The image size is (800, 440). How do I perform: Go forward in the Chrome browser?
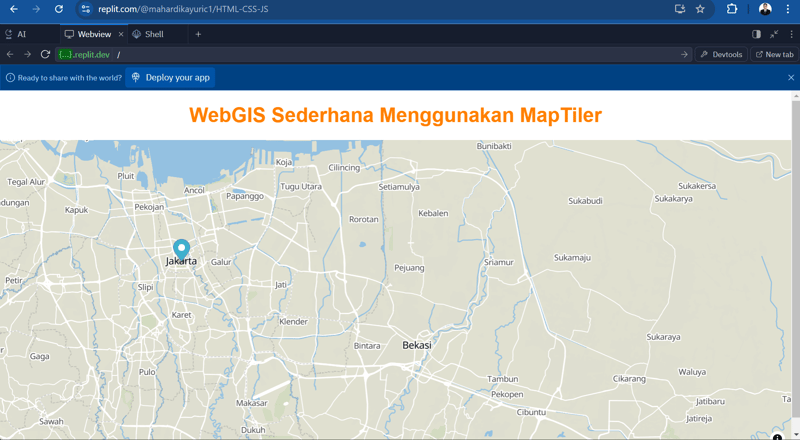[36, 9]
